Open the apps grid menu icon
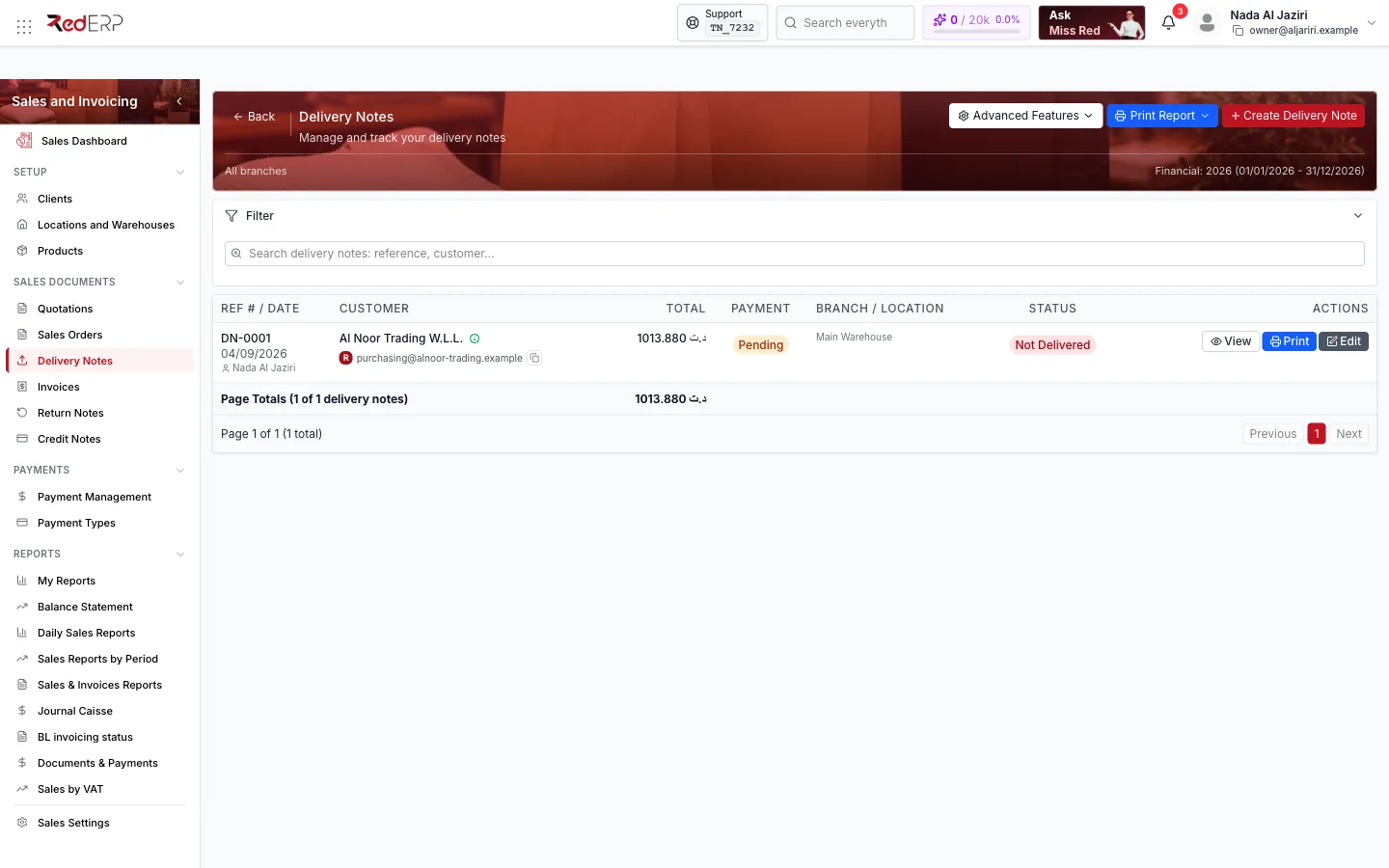The height and width of the screenshot is (868, 1389). pyautogui.click(x=24, y=27)
